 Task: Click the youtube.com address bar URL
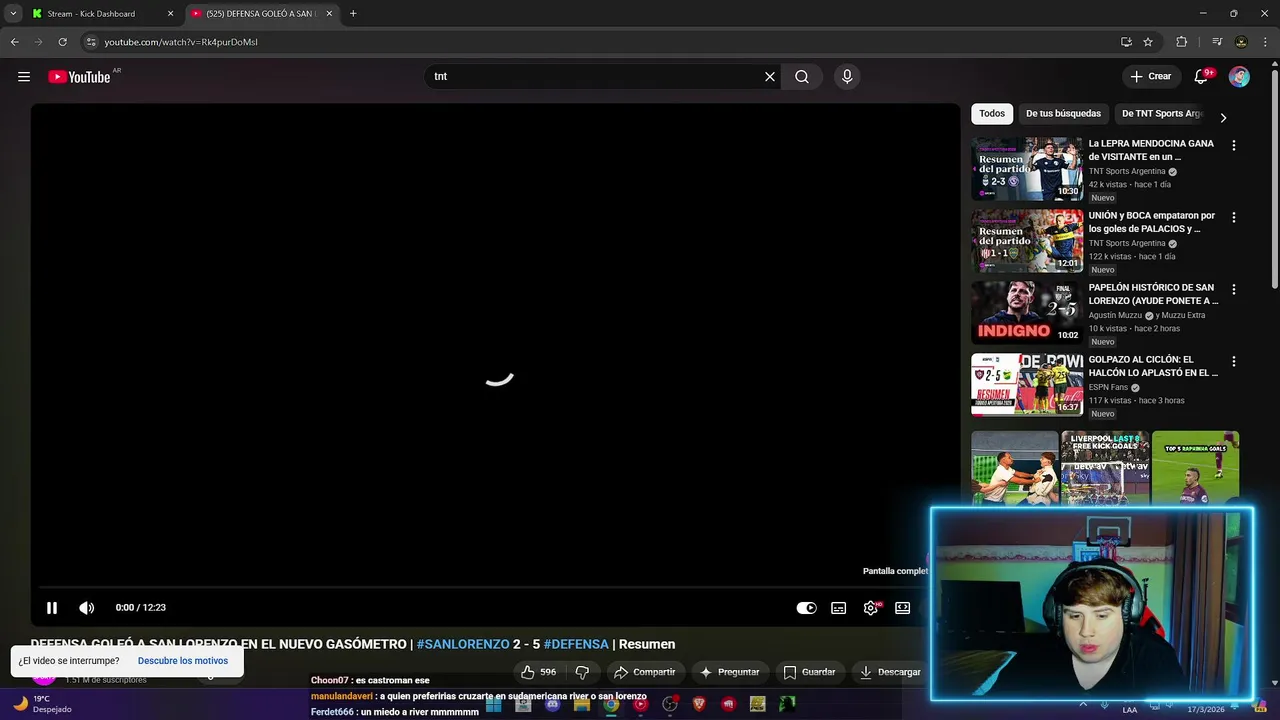pyautogui.click(x=181, y=42)
